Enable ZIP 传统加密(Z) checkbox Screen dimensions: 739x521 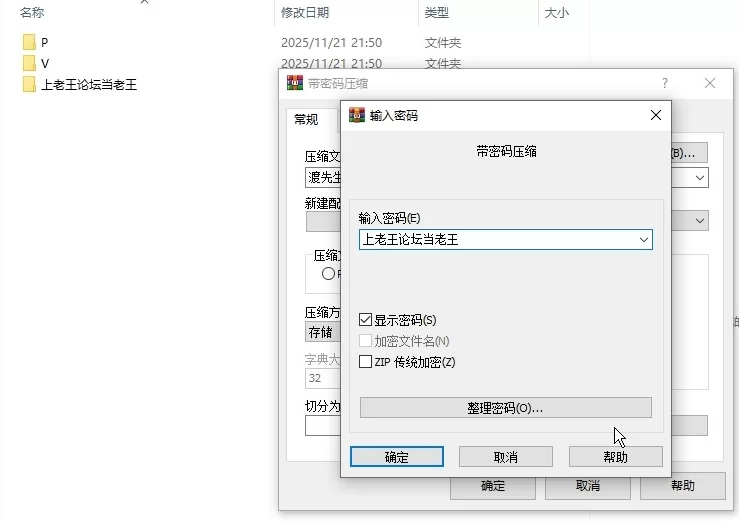click(365, 362)
